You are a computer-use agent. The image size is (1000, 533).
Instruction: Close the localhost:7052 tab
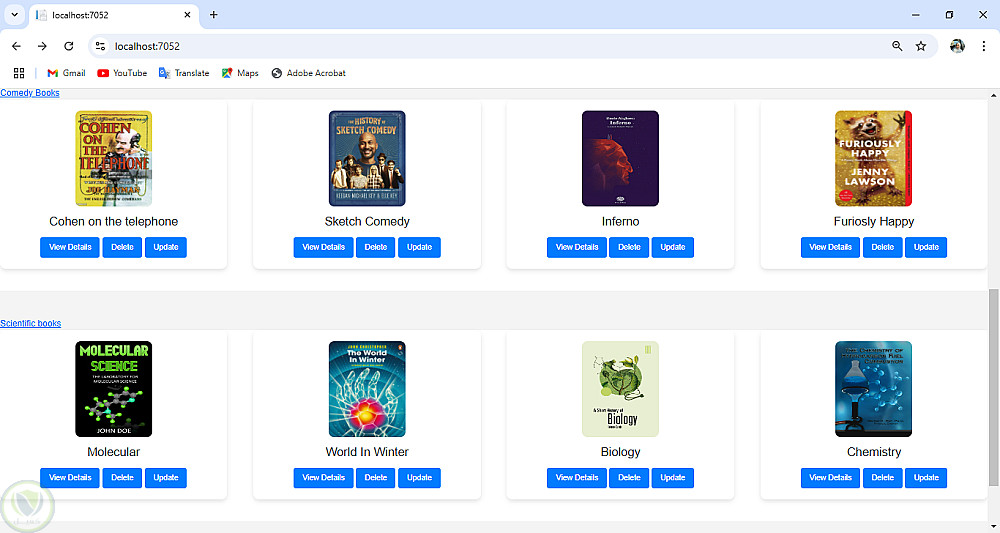point(188,15)
